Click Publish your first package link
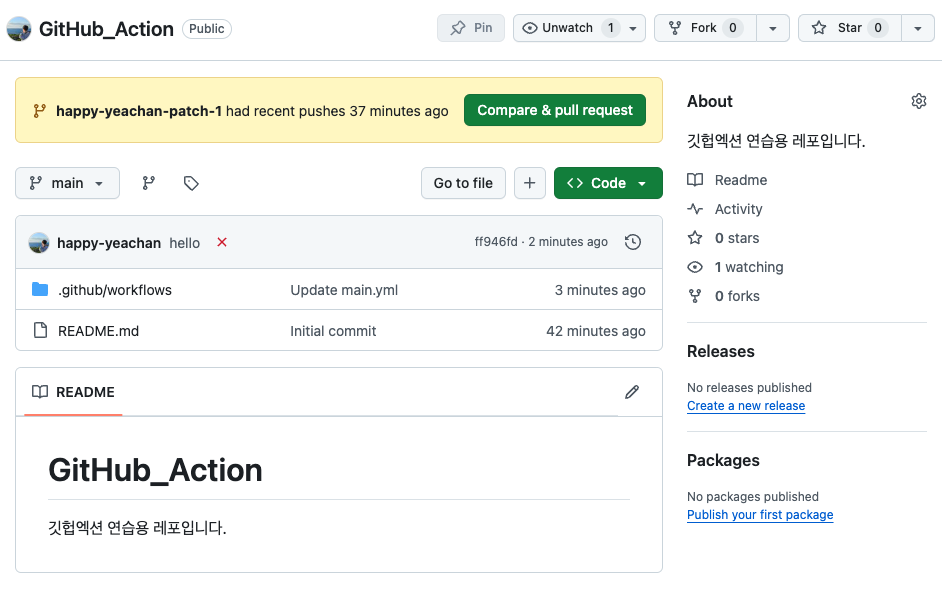Image resolution: width=942 pixels, height=604 pixels. pyautogui.click(x=760, y=514)
